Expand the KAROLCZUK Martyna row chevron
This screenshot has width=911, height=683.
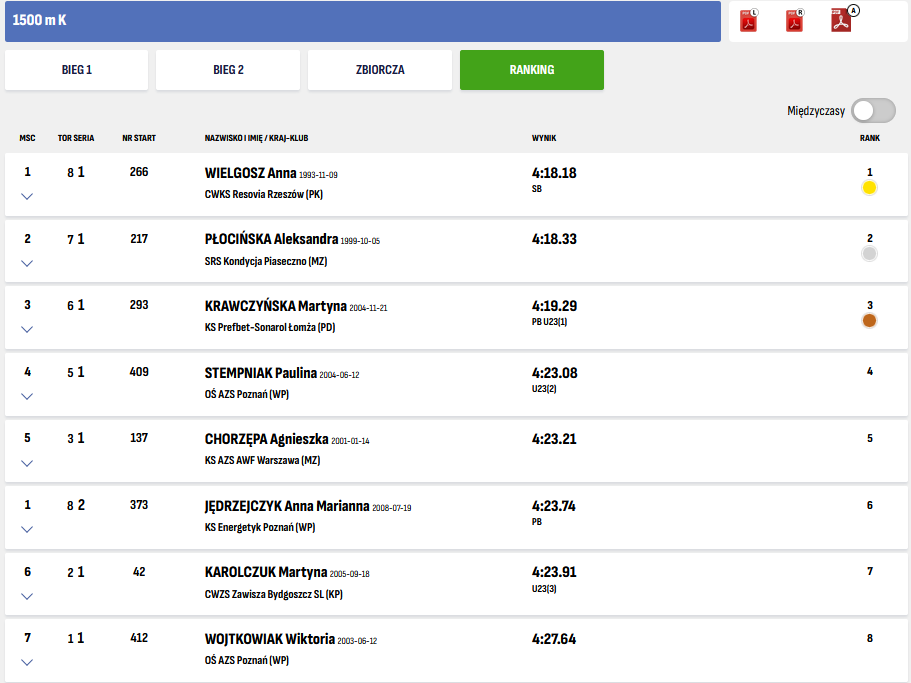pos(27,596)
